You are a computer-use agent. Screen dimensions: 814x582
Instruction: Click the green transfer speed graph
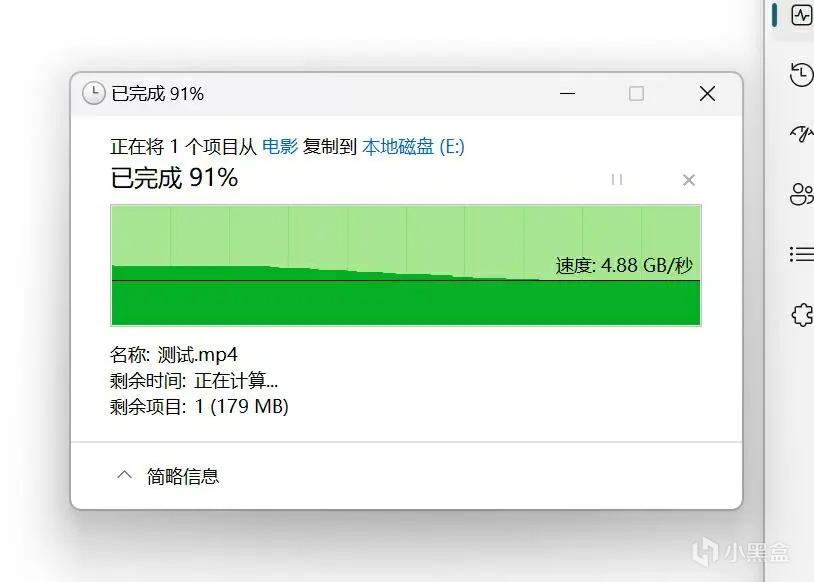point(406,265)
